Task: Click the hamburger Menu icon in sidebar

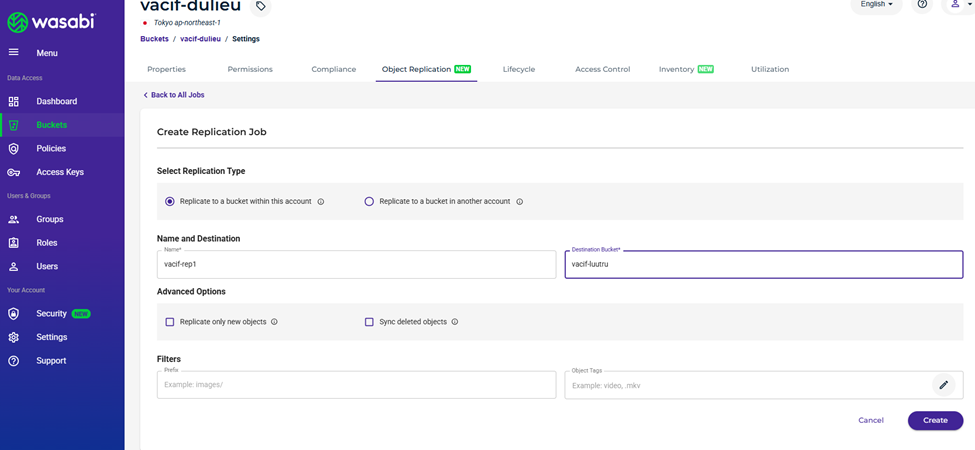Action: click(14, 53)
